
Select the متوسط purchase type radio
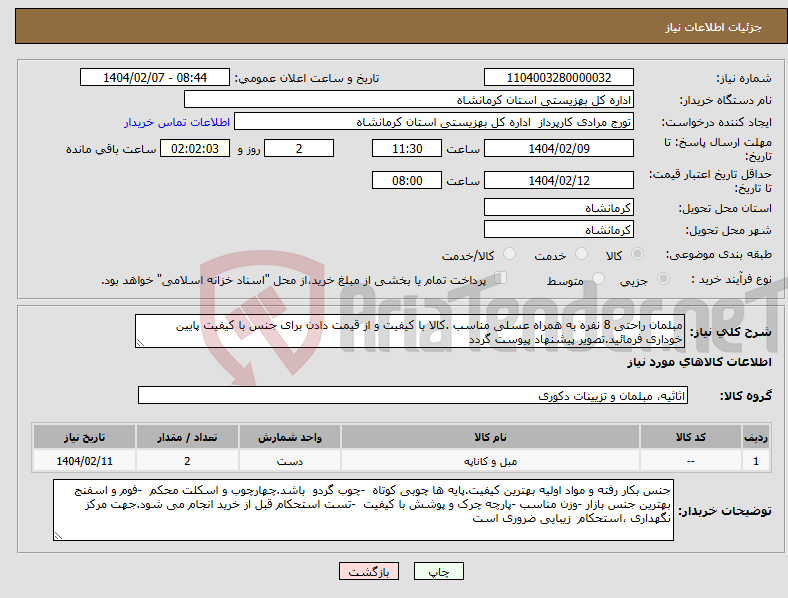pos(598,278)
